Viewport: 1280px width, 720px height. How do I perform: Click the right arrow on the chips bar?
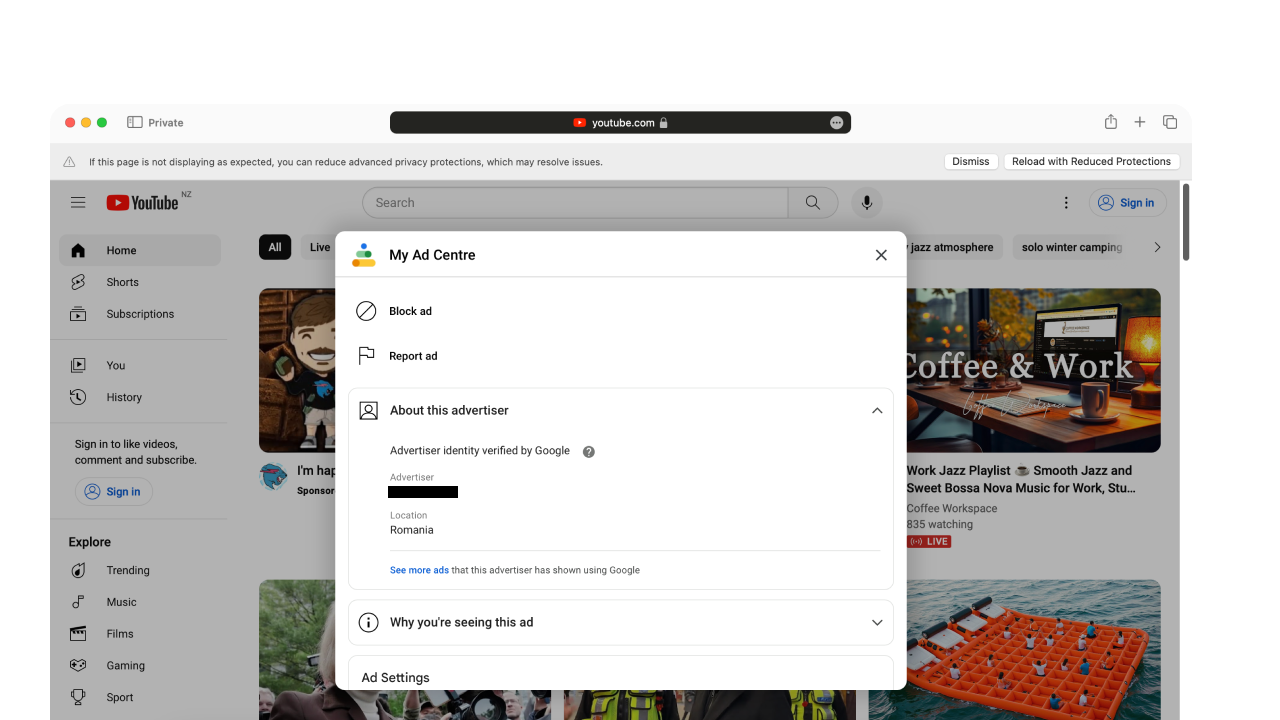click(x=1157, y=247)
